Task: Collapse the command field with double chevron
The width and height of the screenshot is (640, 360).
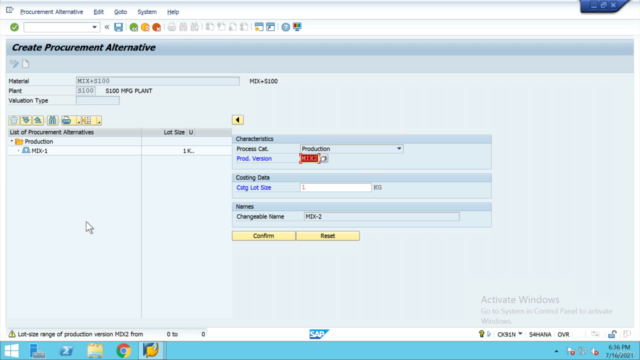Action: [107, 27]
